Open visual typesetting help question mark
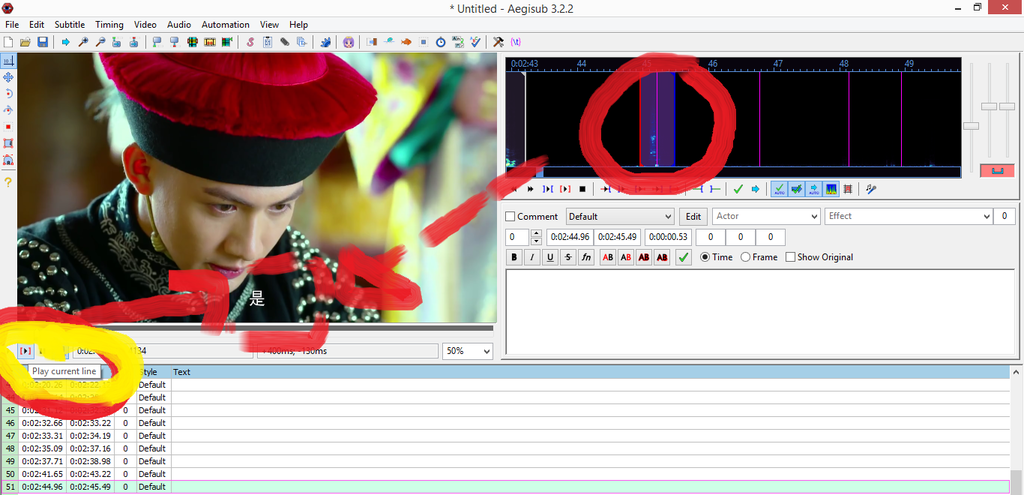 coord(8,182)
